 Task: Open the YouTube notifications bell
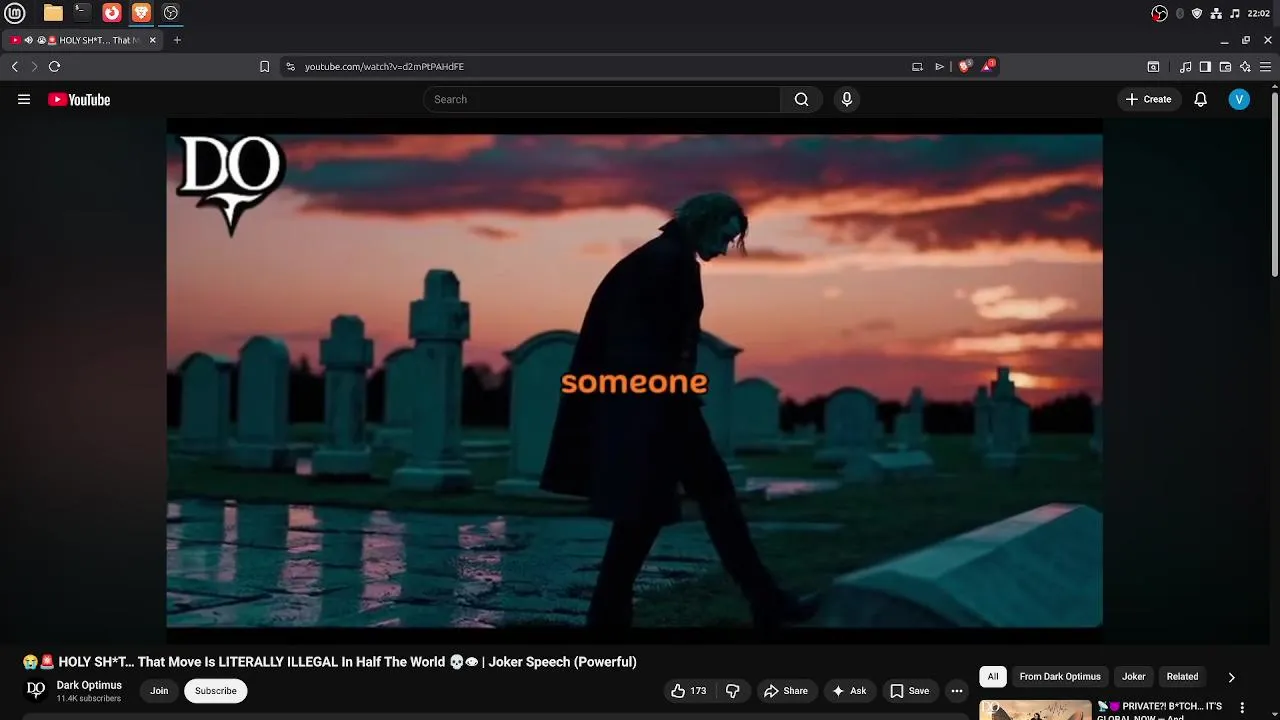click(x=1201, y=99)
